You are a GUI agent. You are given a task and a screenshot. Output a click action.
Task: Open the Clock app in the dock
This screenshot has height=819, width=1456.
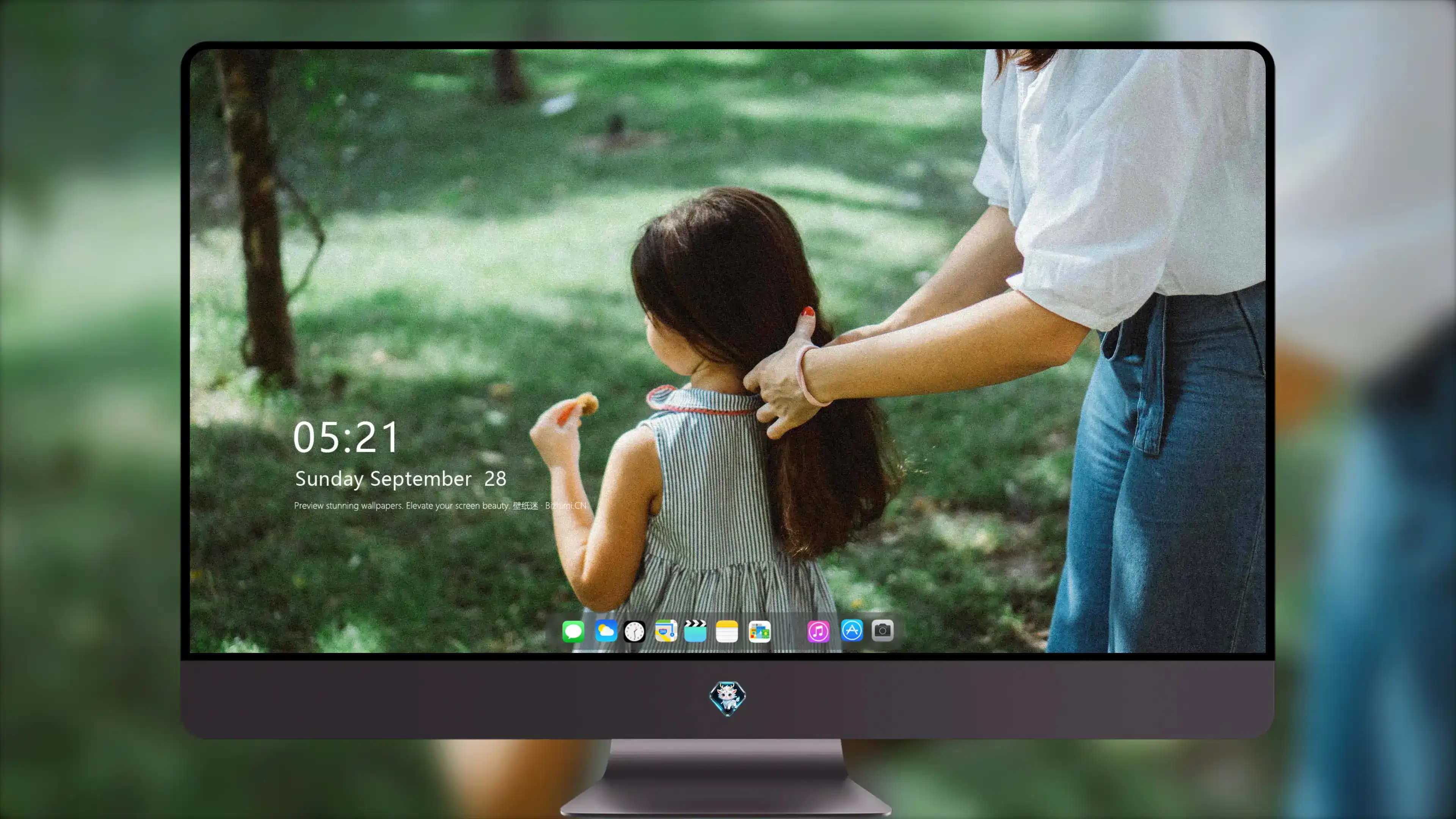(634, 631)
